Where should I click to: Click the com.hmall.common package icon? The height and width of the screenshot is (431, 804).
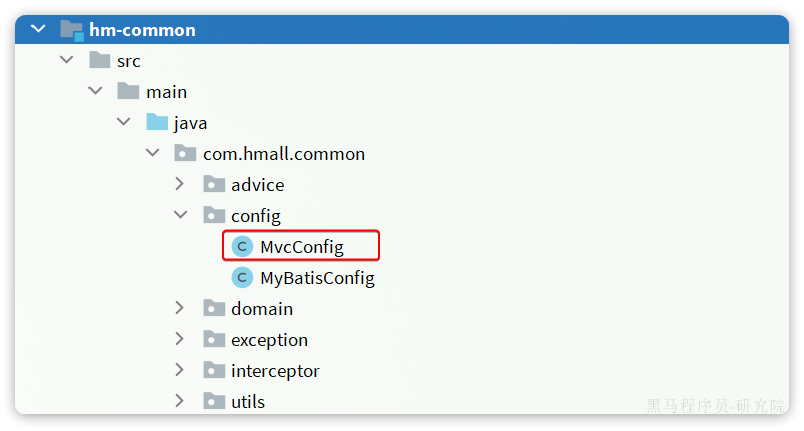coord(186,154)
